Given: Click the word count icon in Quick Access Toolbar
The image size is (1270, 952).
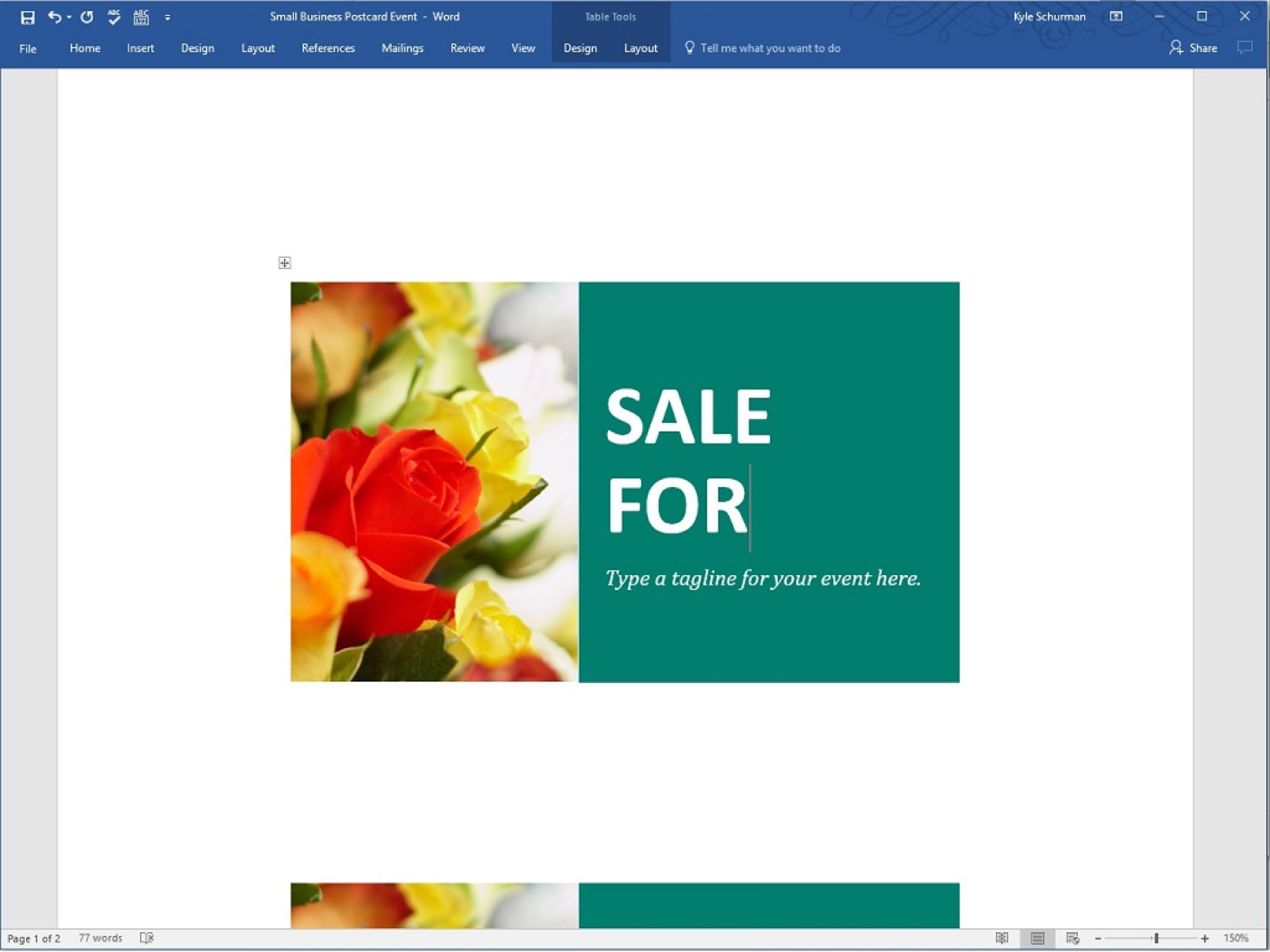Looking at the screenshot, I should 141,17.
